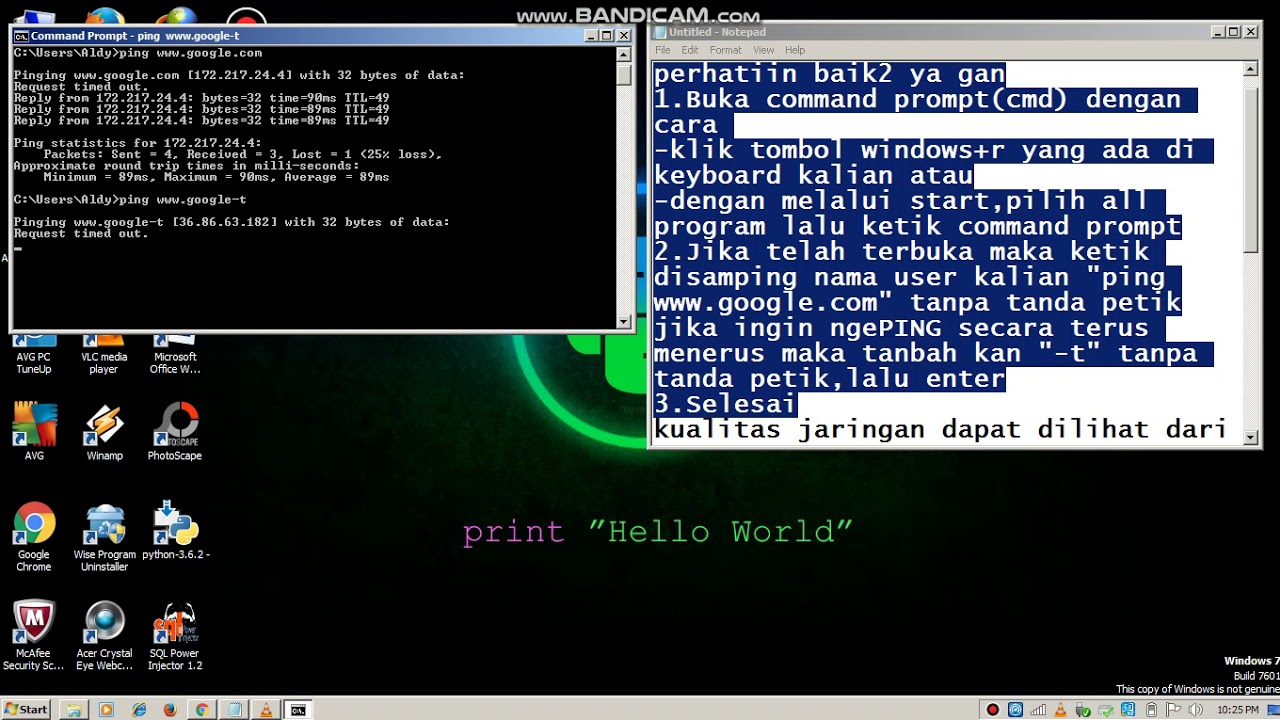Switch to VLC in the taskbar
Screen dimensions: 1280x720
click(x=266, y=710)
